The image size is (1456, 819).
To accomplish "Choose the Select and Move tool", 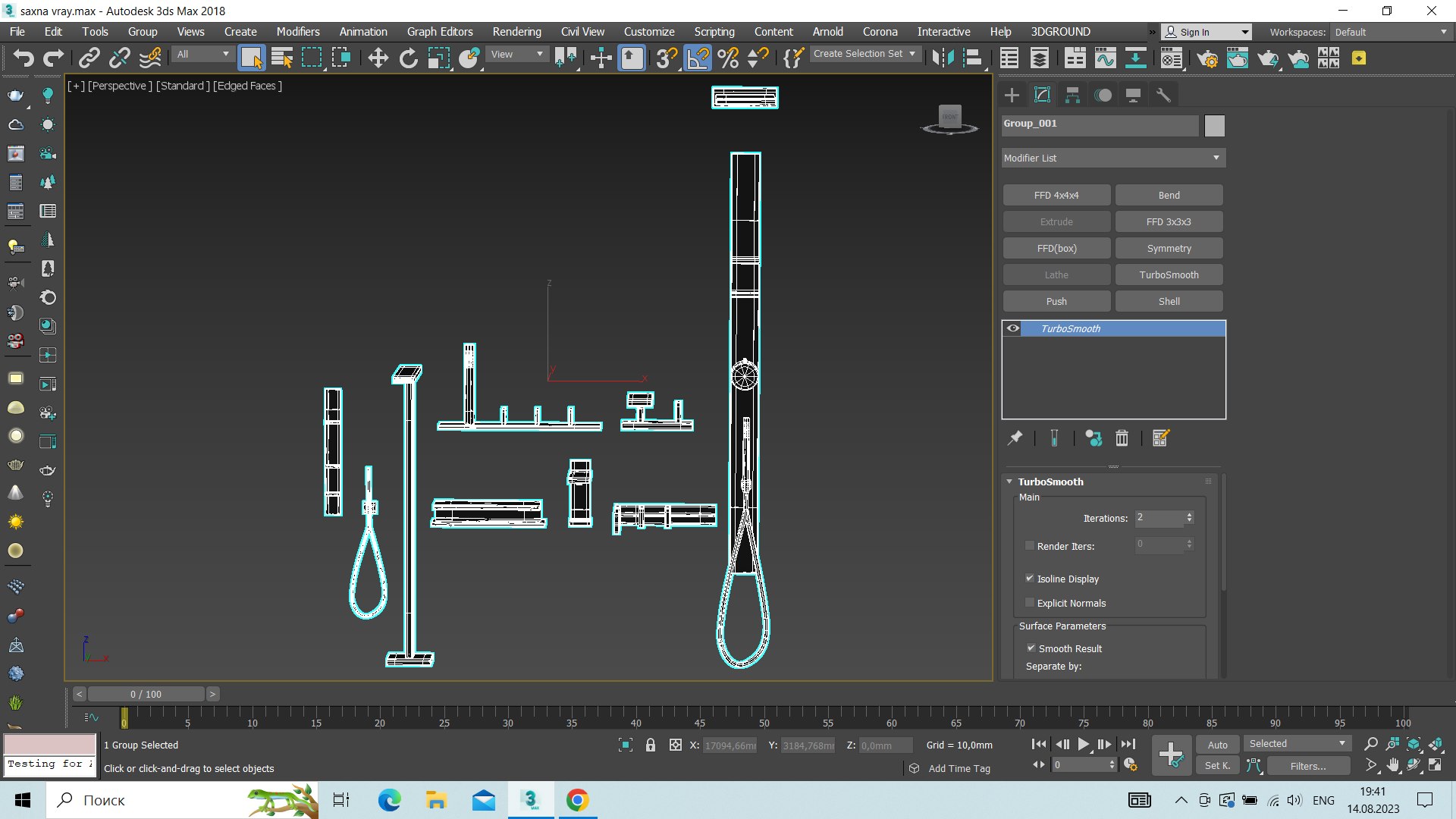I will 378,58.
